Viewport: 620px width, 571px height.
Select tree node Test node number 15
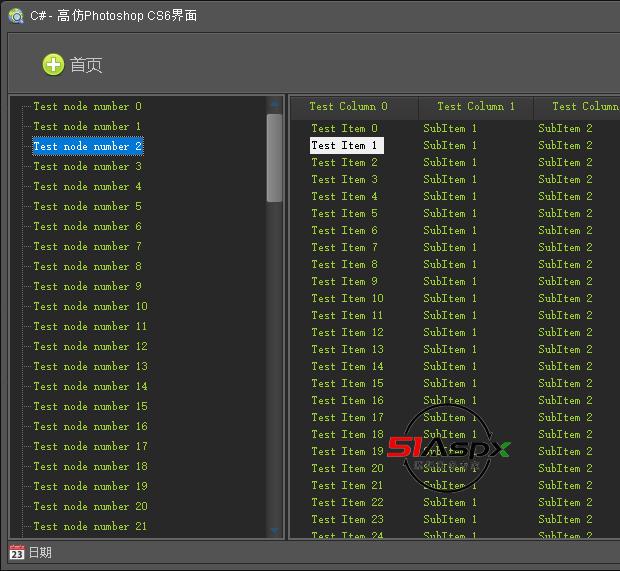tap(91, 407)
